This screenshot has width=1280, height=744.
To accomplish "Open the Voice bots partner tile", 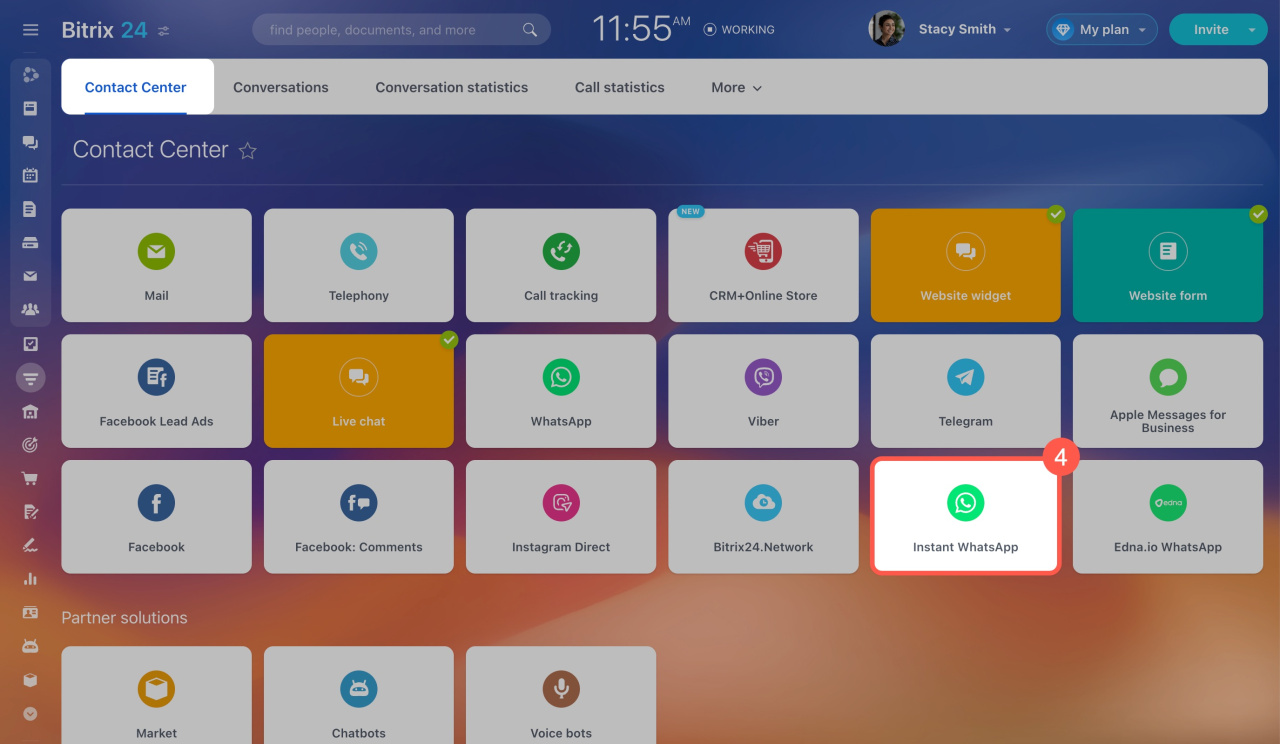I will (561, 695).
